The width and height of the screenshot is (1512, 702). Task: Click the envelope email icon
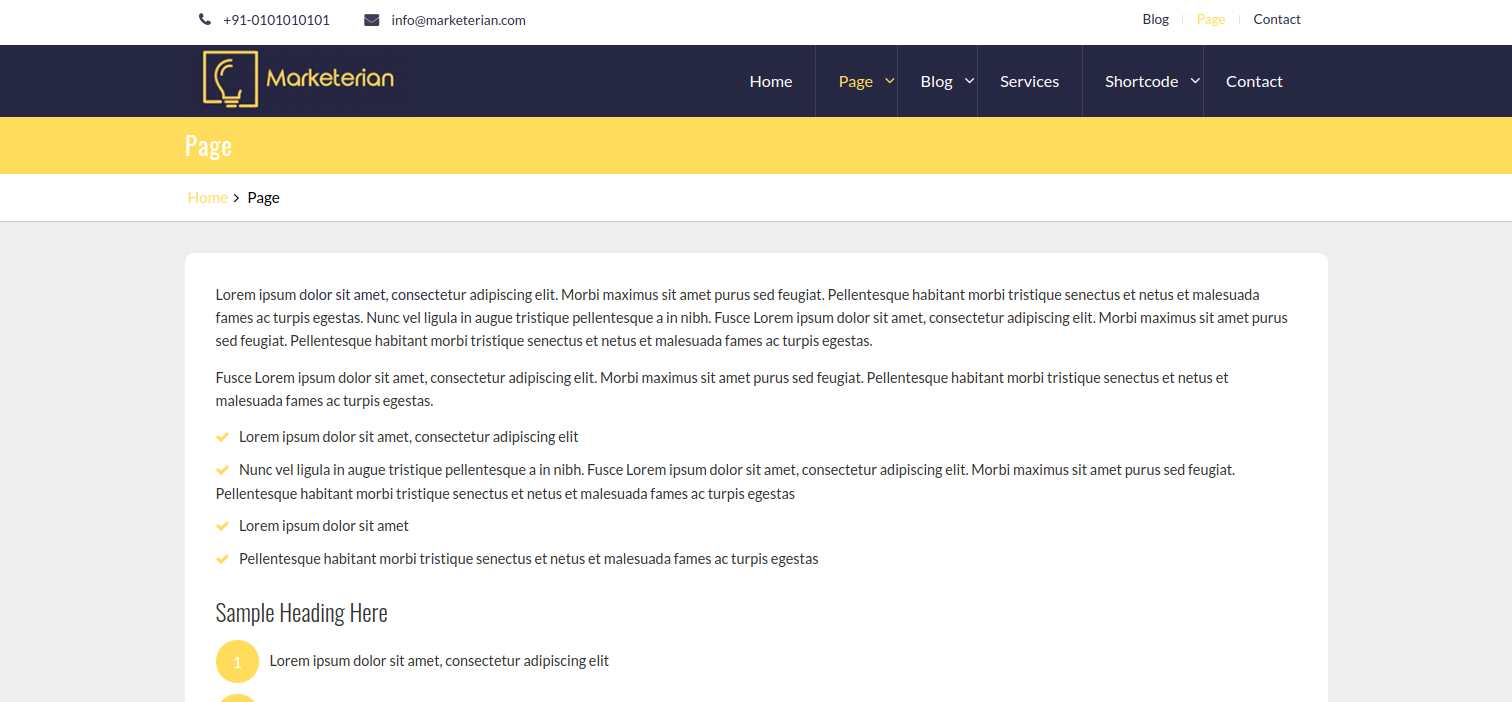point(371,20)
